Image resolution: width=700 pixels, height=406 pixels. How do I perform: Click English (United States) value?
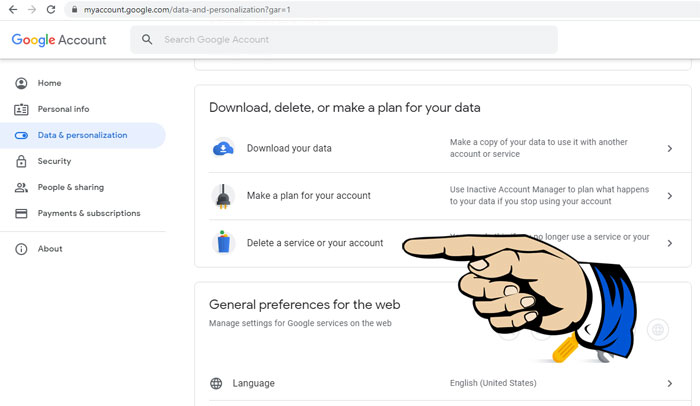click(x=493, y=383)
